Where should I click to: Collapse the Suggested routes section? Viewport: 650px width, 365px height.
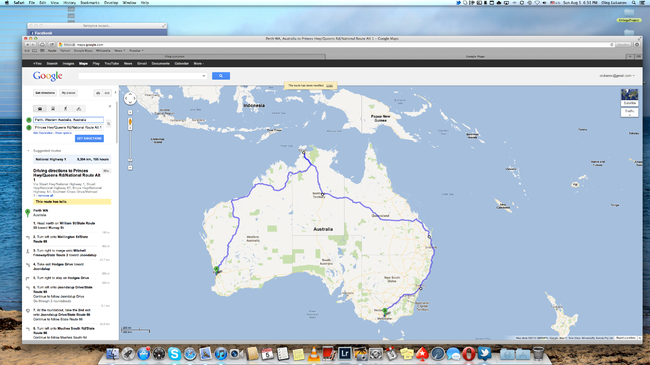[28, 151]
